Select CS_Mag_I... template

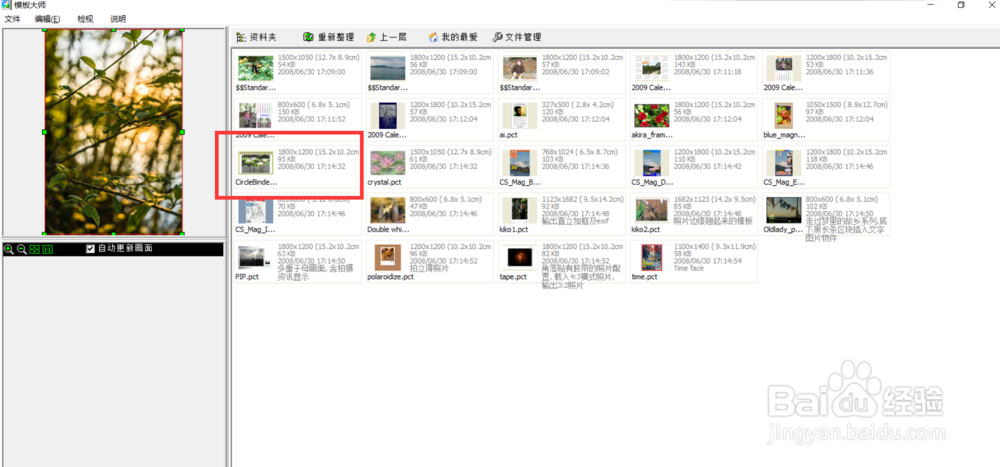(298, 214)
